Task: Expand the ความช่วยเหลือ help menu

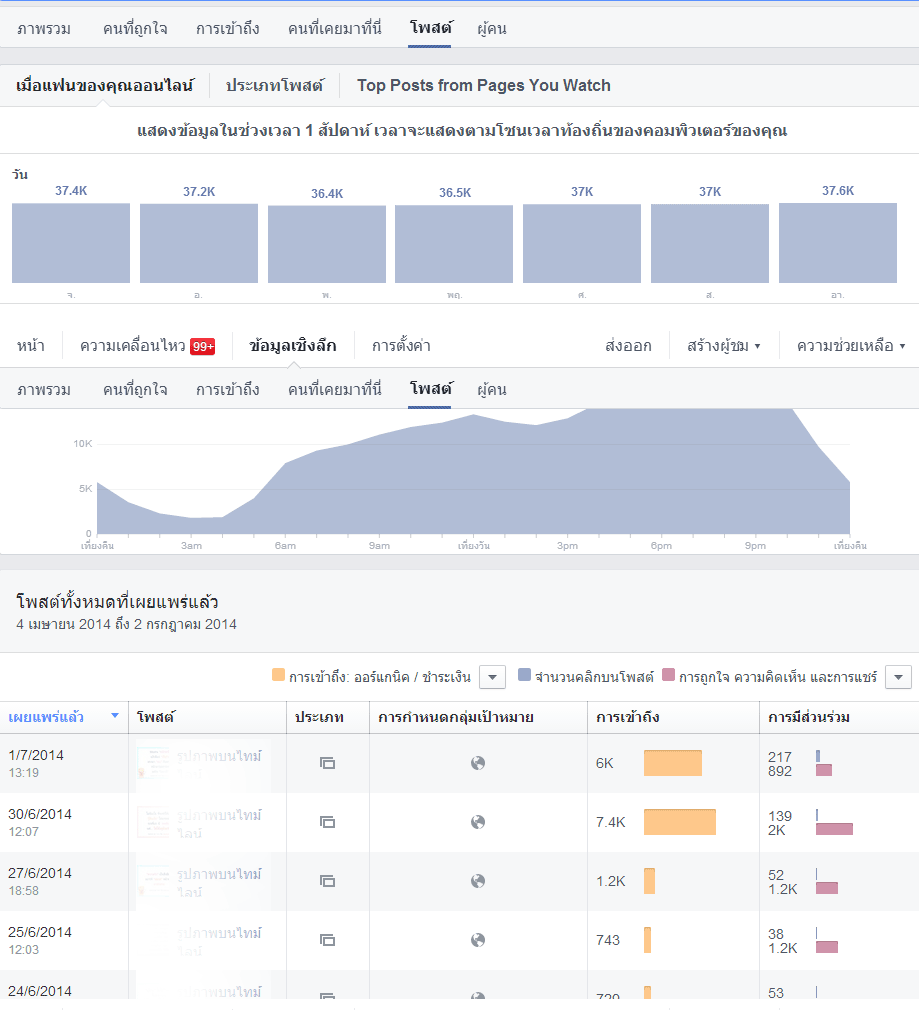Action: click(851, 346)
